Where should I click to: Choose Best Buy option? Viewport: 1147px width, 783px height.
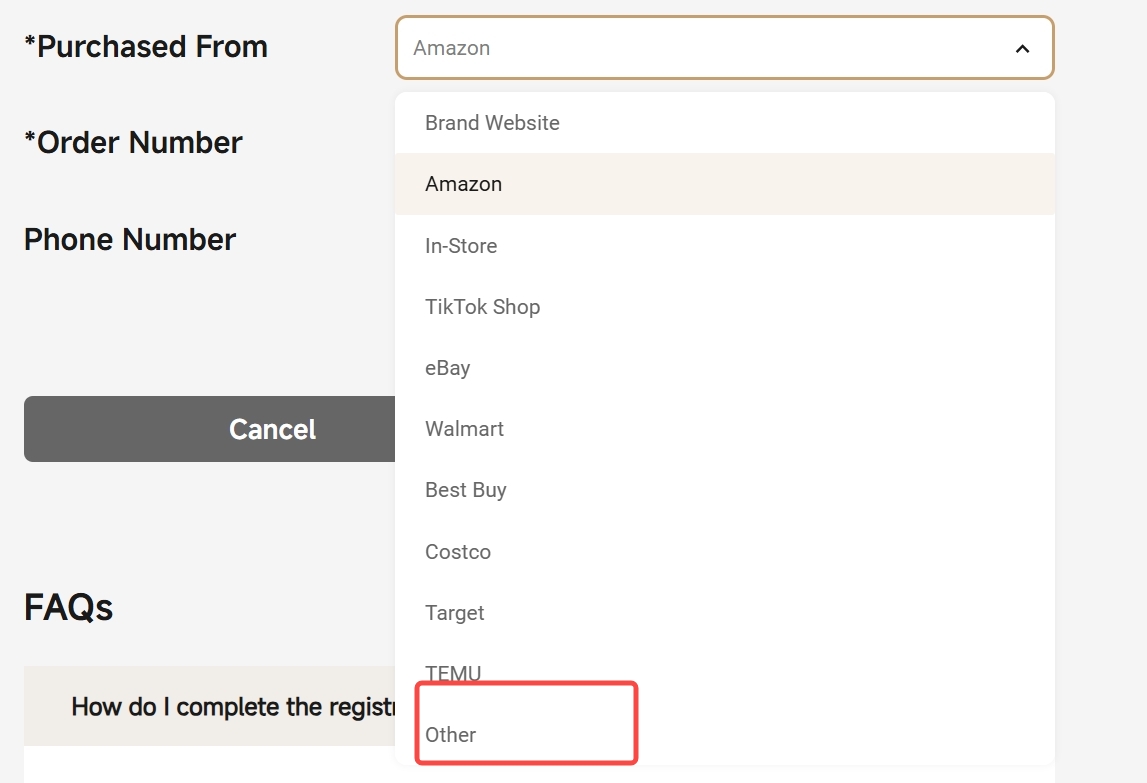tap(724, 490)
